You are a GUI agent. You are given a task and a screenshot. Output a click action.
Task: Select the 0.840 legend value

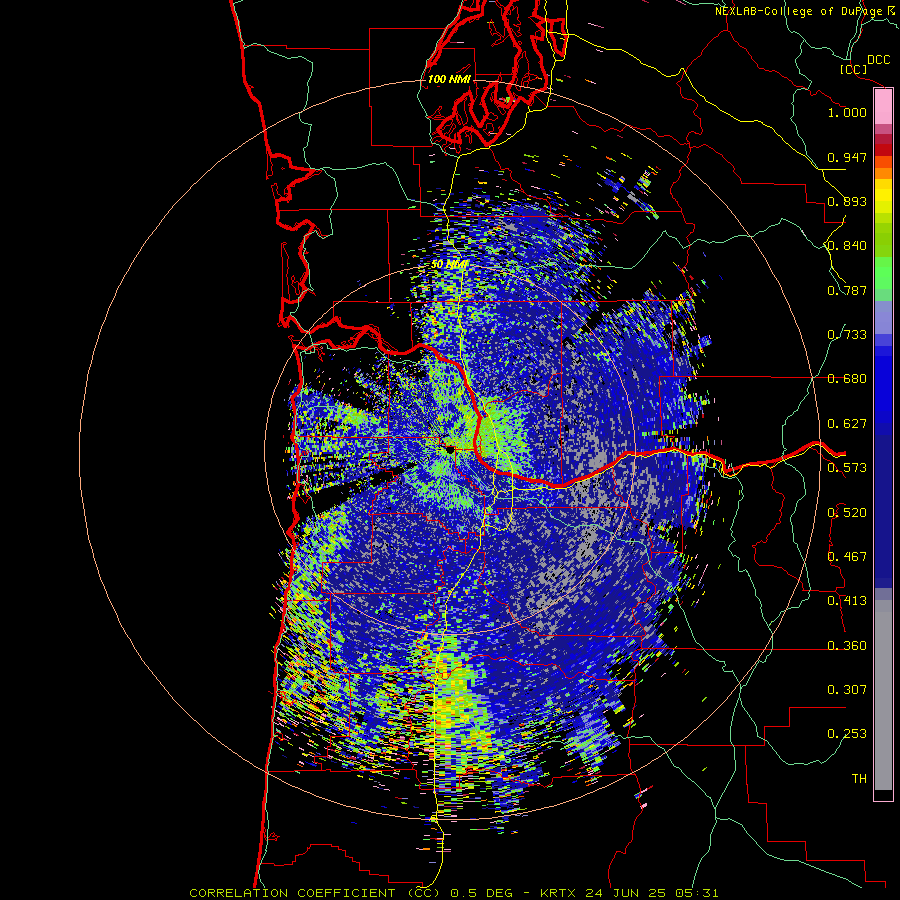(x=847, y=246)
